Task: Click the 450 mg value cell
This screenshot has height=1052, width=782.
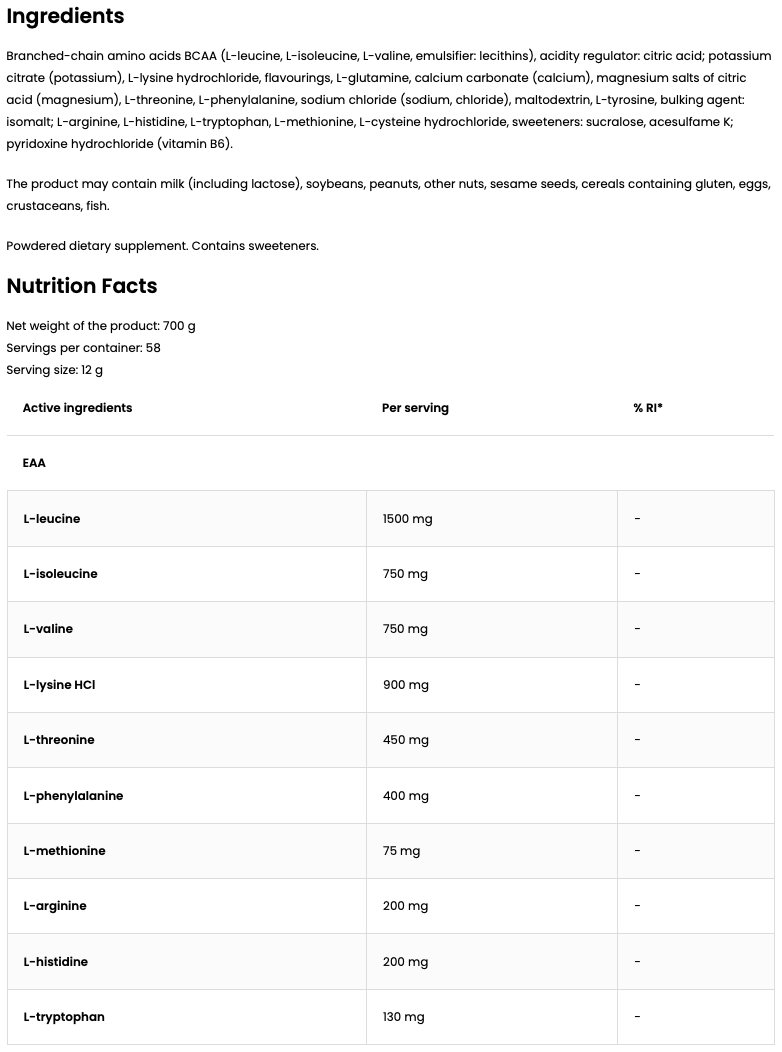Action: pos(405,740)
